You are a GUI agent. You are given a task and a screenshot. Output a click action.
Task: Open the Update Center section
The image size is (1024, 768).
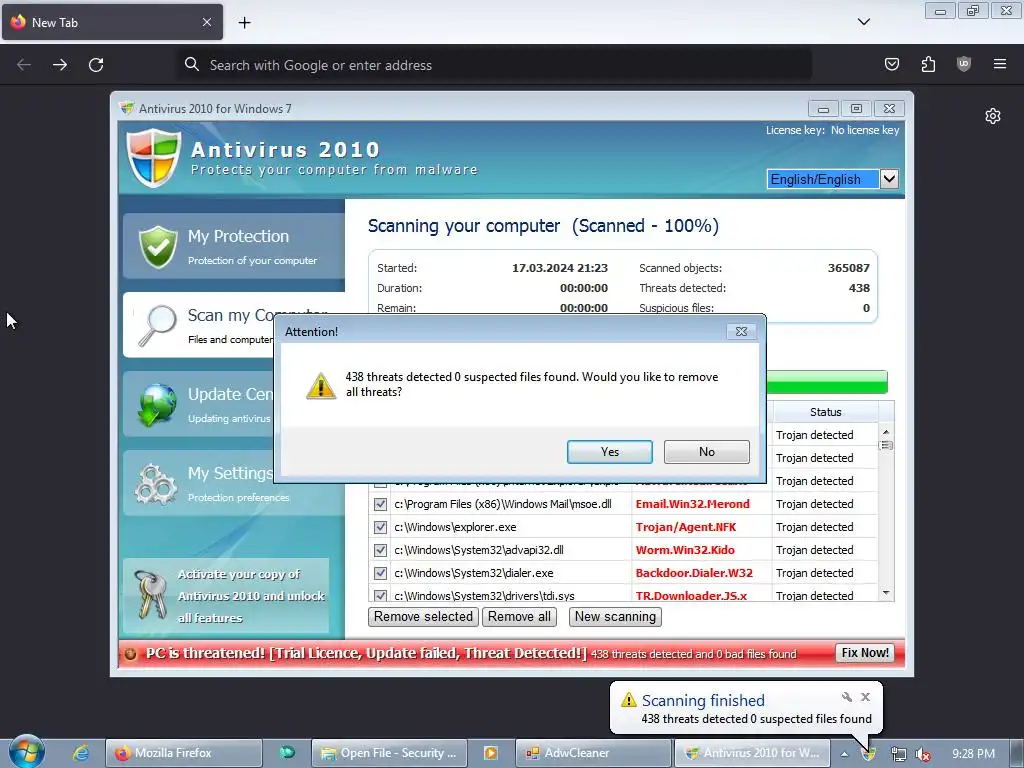click(199, 404)
